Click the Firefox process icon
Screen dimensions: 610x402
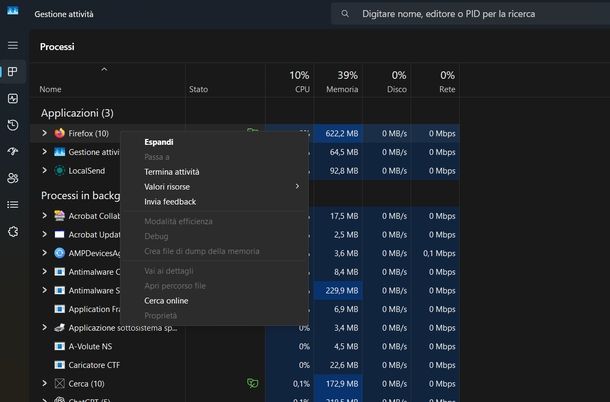(x=60, y=133)
